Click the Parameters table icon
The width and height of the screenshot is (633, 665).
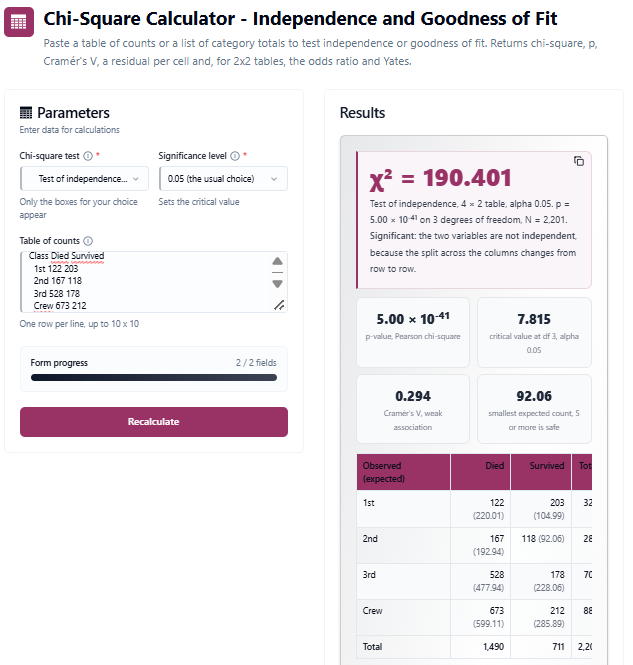(x=26, y=113)
